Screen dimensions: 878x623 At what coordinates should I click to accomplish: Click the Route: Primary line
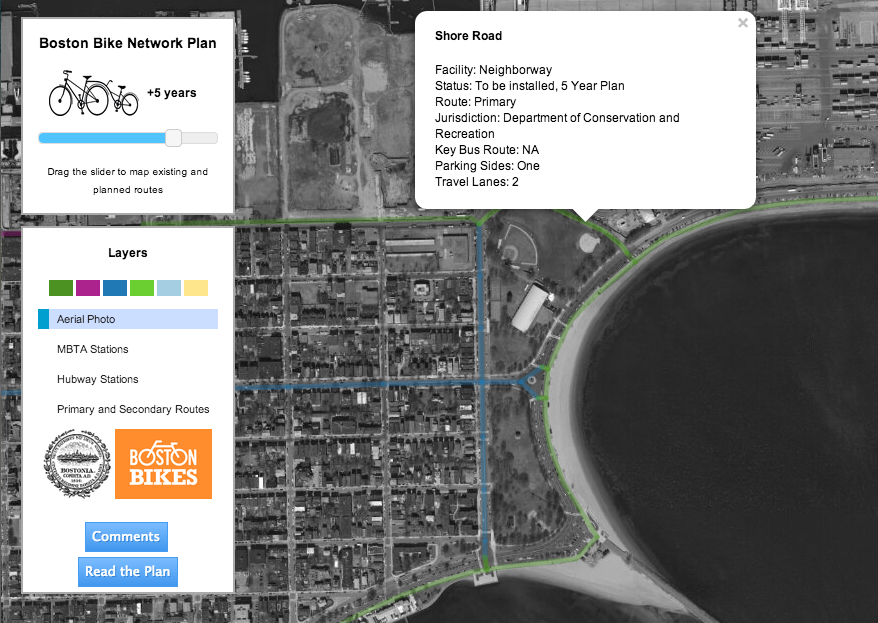(475, 102)
